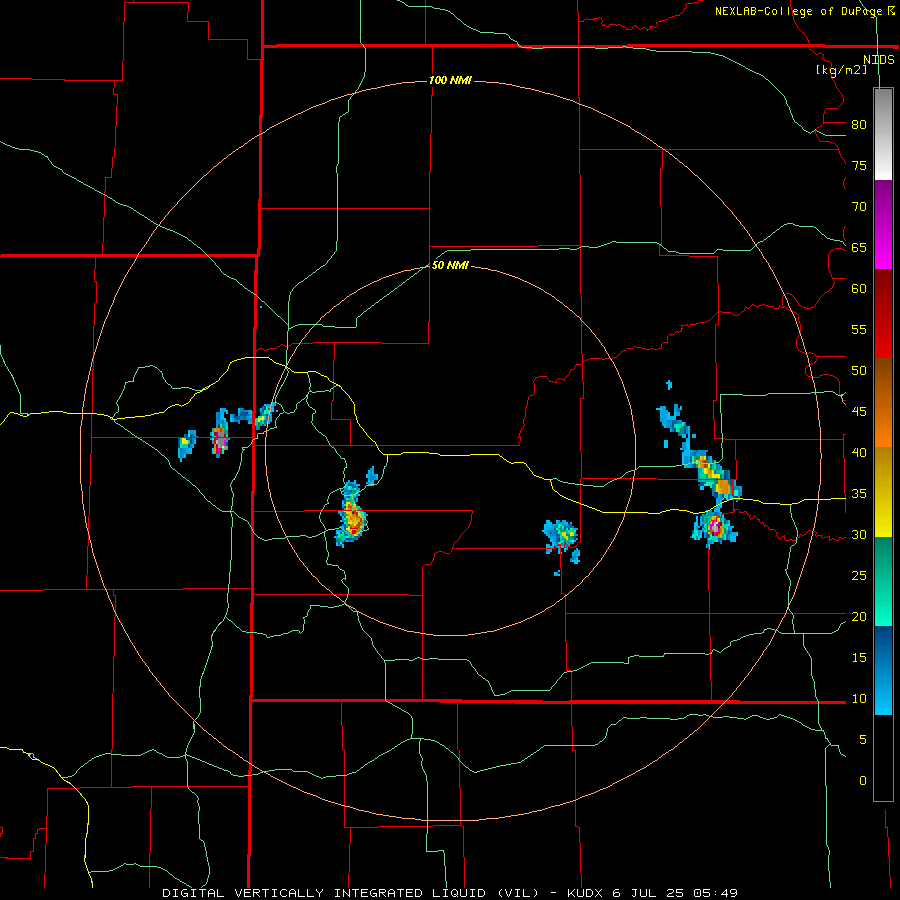Click the scale value 45
The height and width of the screenshot is (900, 900).
pos(859,412)
